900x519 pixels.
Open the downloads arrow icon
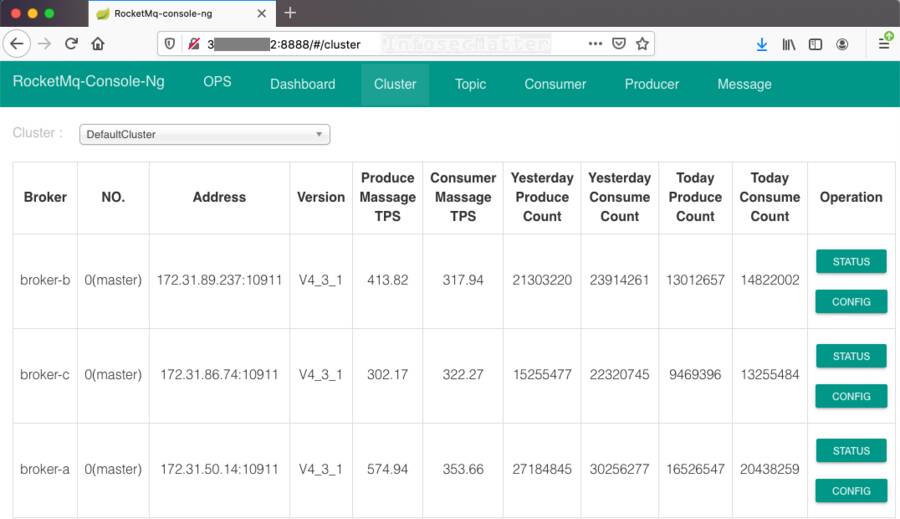point(762,44)
